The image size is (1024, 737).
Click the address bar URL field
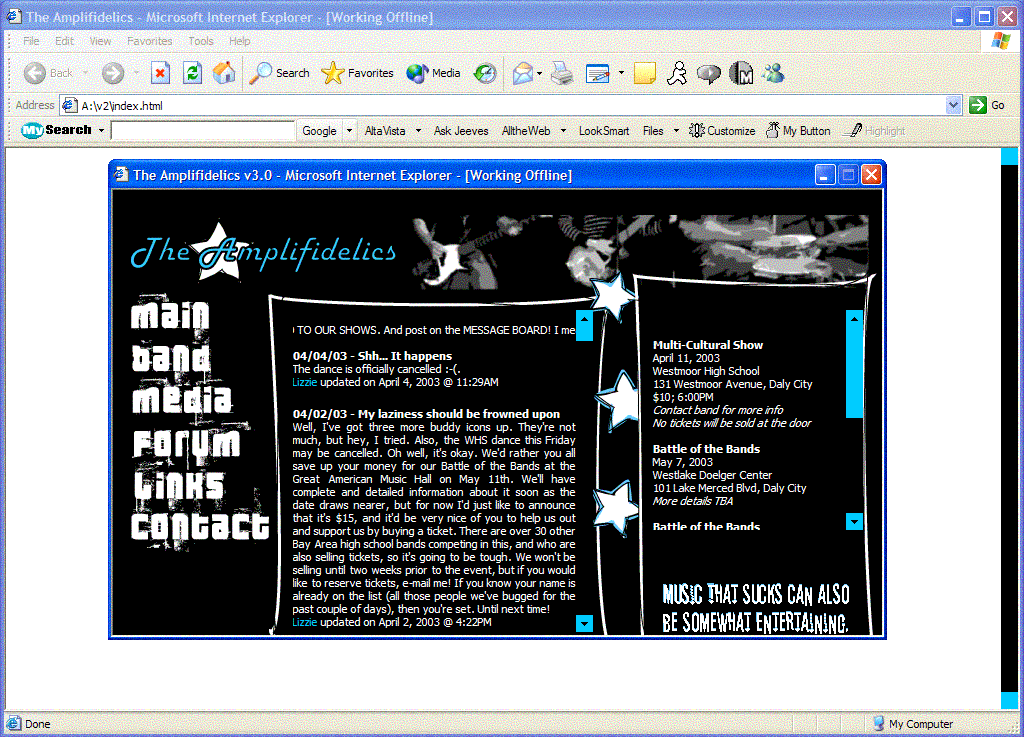pos(503,105)
